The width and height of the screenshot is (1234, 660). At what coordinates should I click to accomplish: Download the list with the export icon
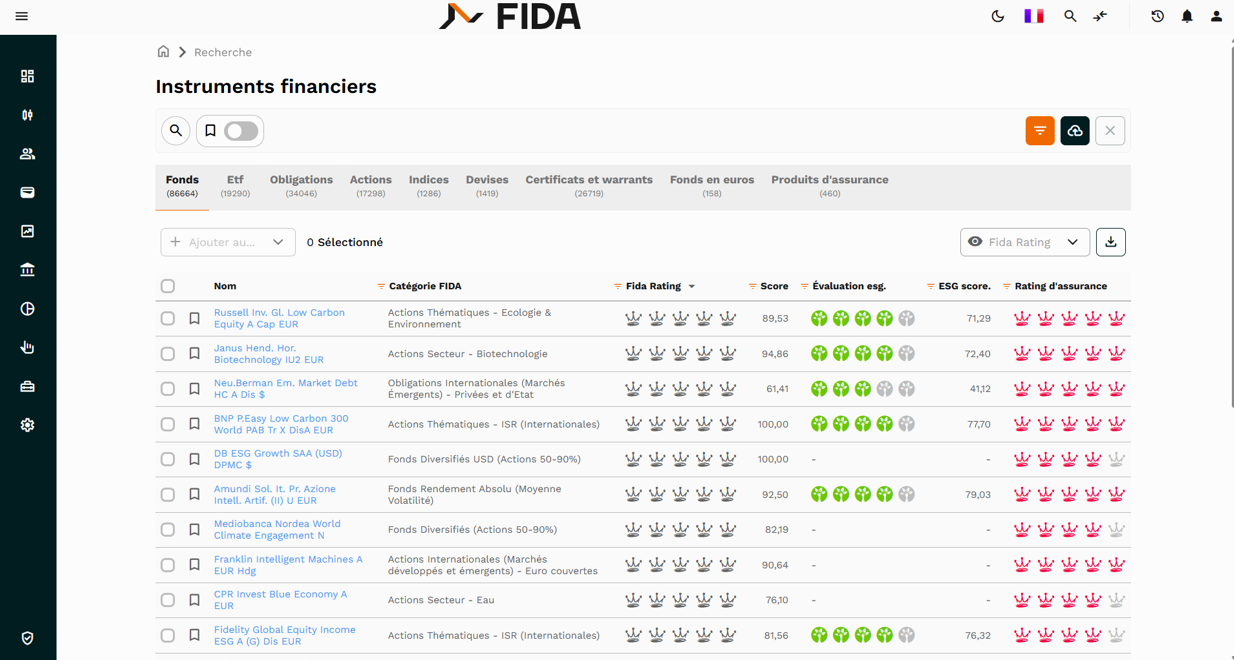pyautogui.click(x=1110, y=242)
